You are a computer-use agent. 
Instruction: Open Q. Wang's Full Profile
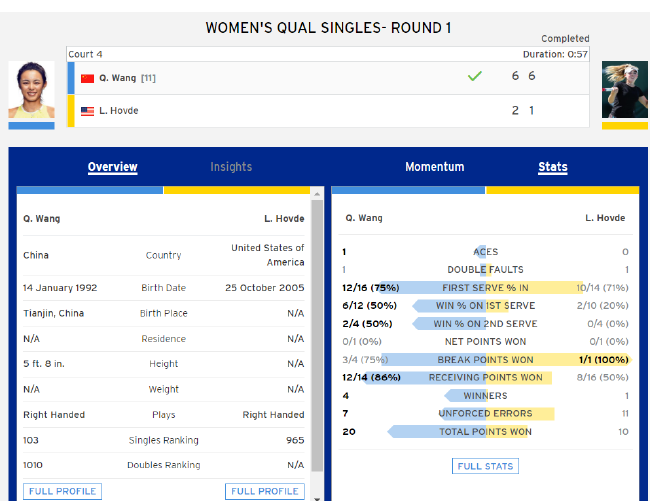pyautogui.click(x=63, y=491)
